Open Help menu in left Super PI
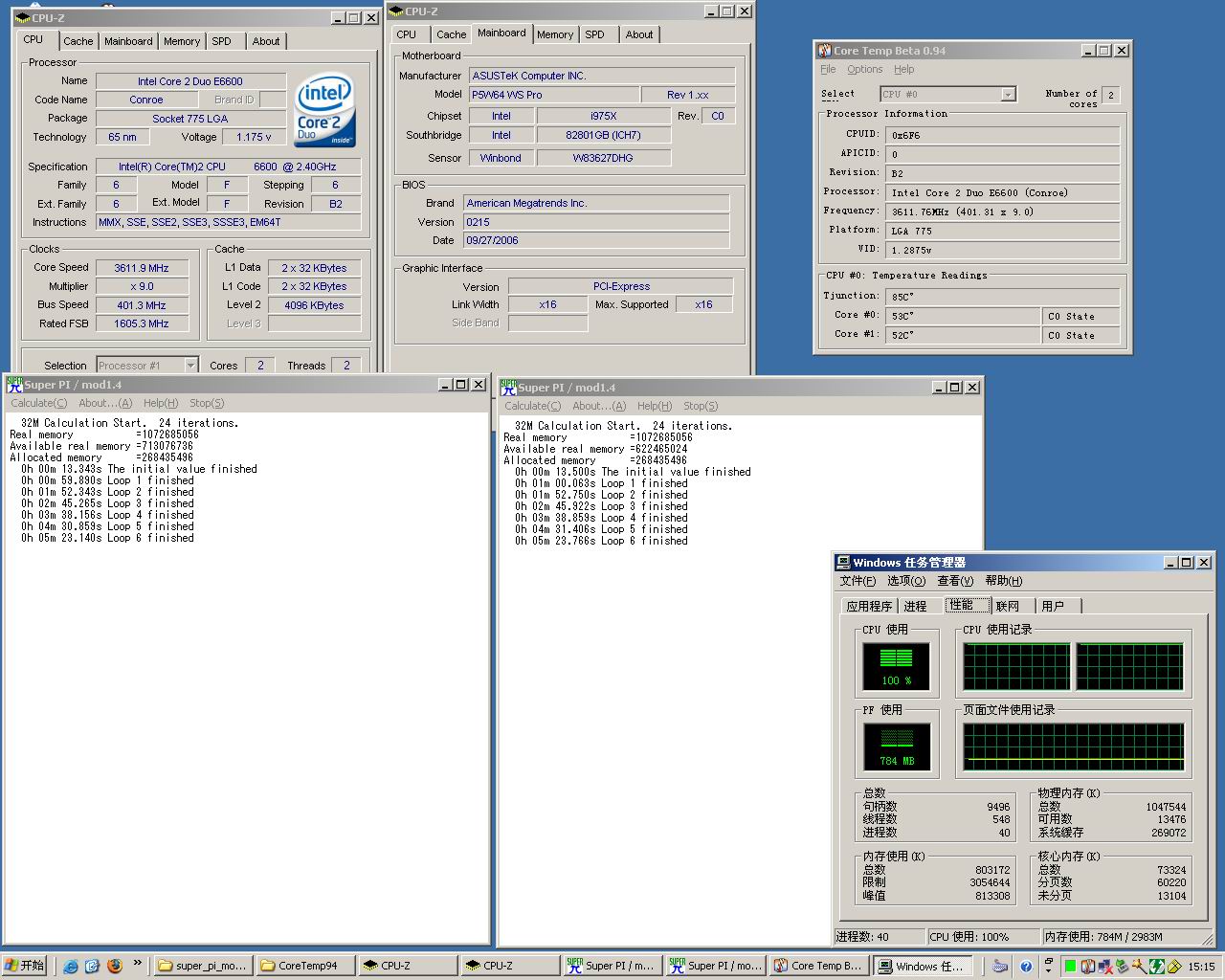1225x980 pixels. [x=161, y=403]
